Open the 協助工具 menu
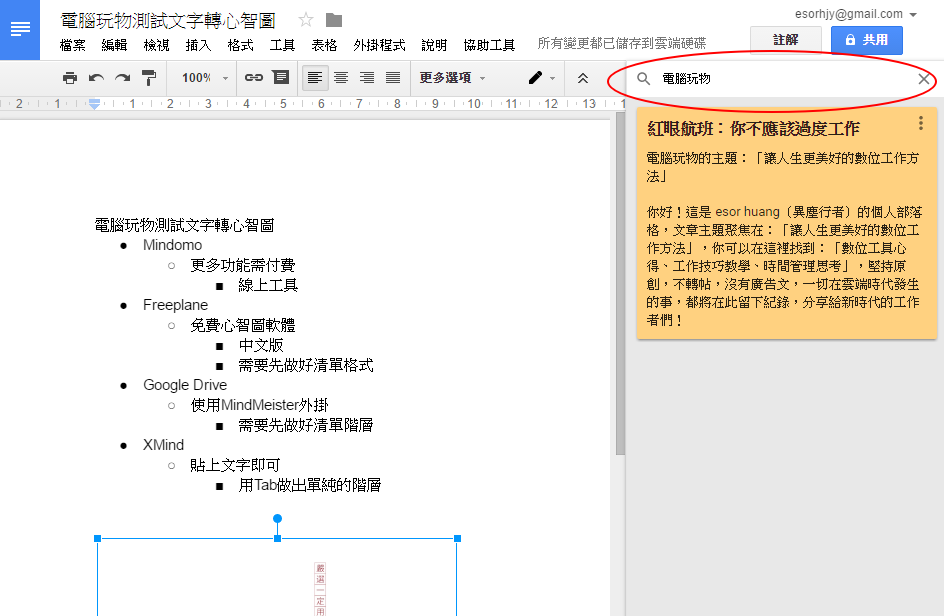 pos(489,45)
